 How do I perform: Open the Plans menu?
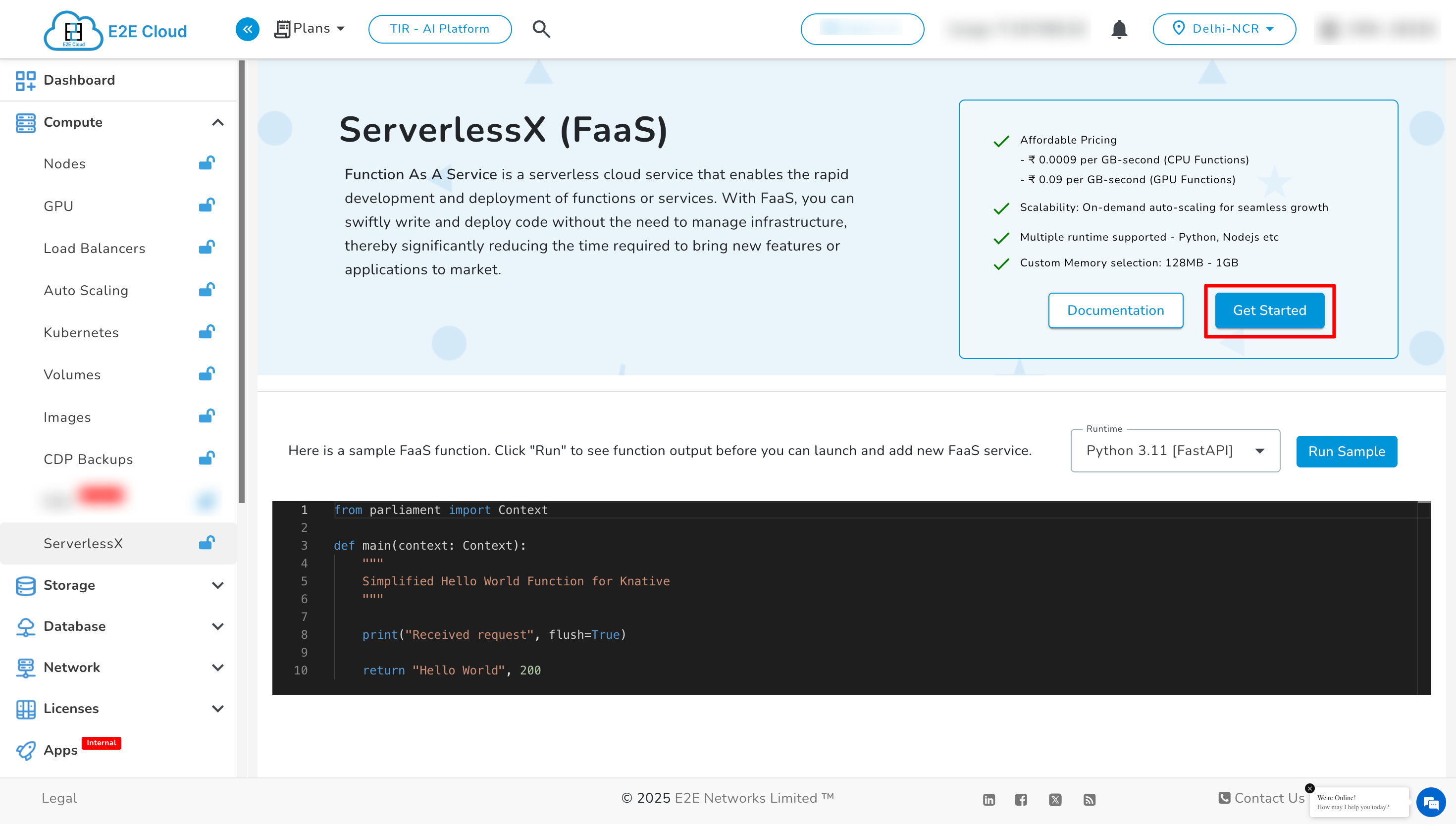(310, 28)
